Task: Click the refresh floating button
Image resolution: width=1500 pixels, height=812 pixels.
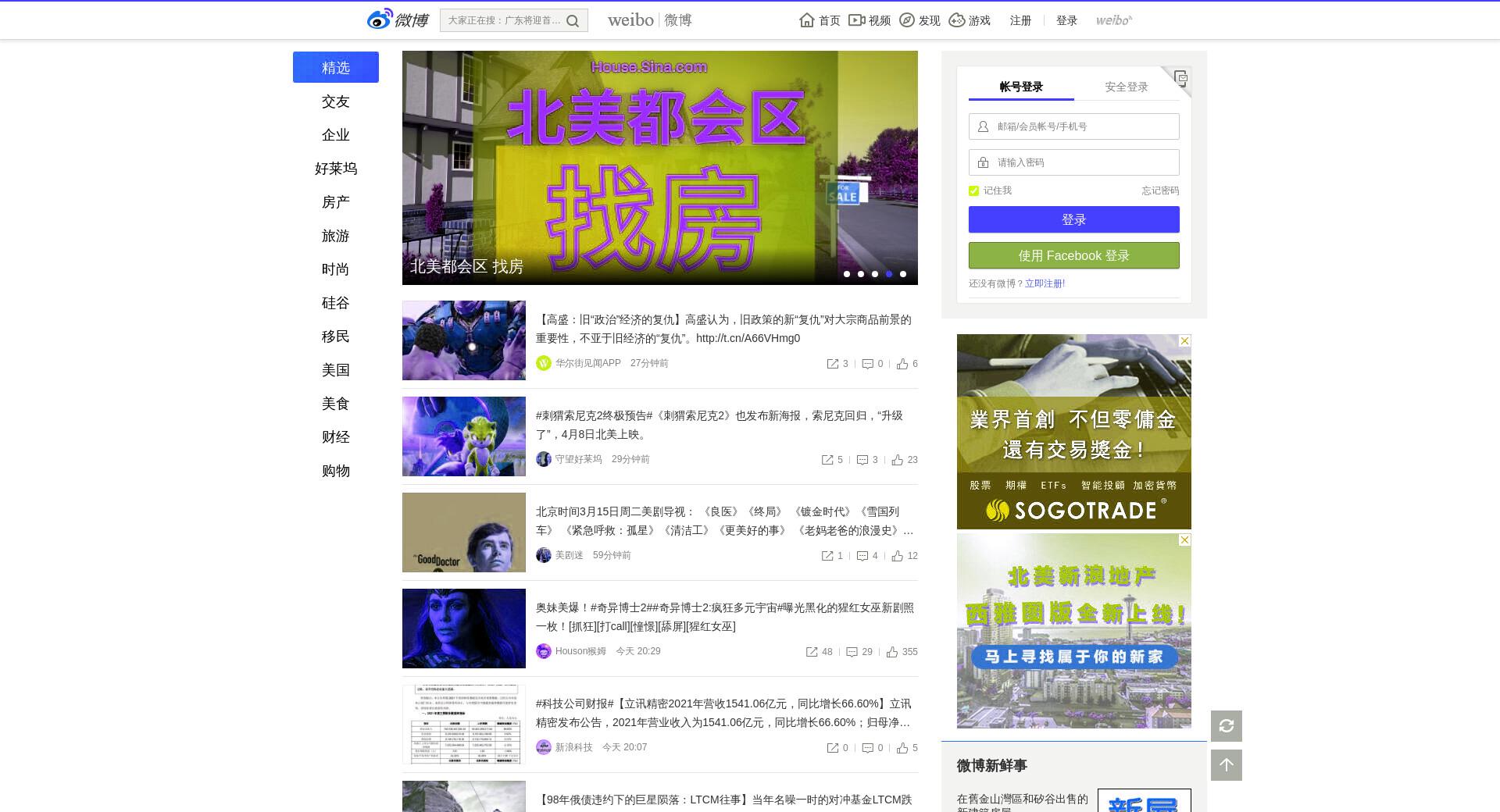Action: (x=1227, y=726)
